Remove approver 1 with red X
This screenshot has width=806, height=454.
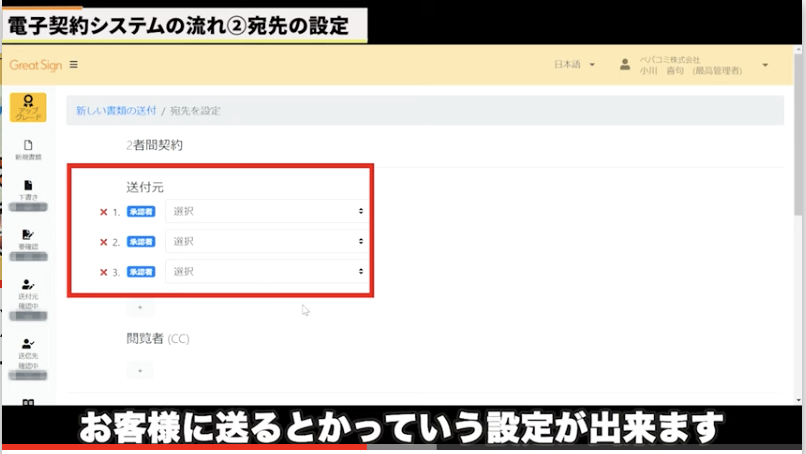pos(103,212)
